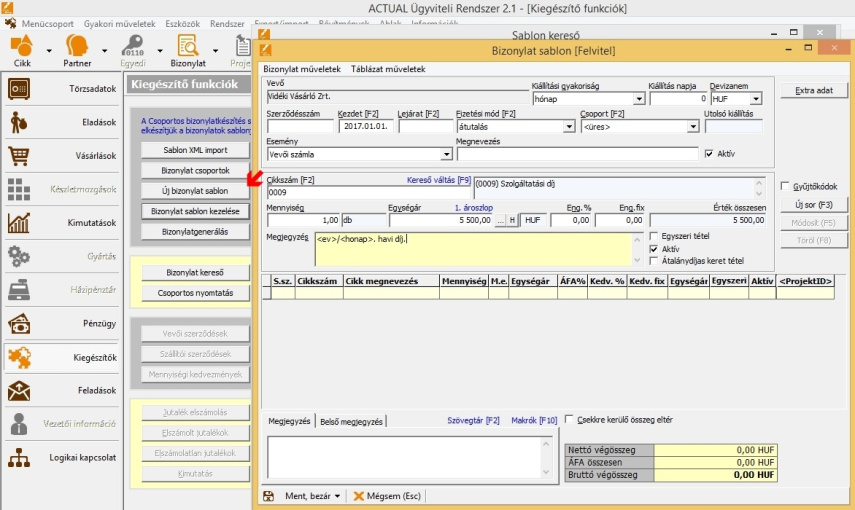Switch to the Belső megjegyzés tab
This screenshot has width=855, height=510.
coord(353,421)
